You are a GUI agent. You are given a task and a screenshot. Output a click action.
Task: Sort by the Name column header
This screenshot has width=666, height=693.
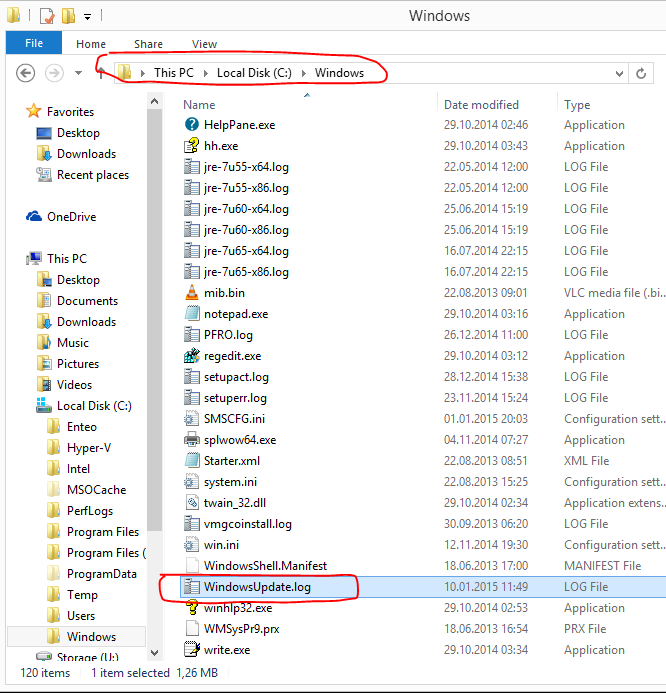[199, 105]
